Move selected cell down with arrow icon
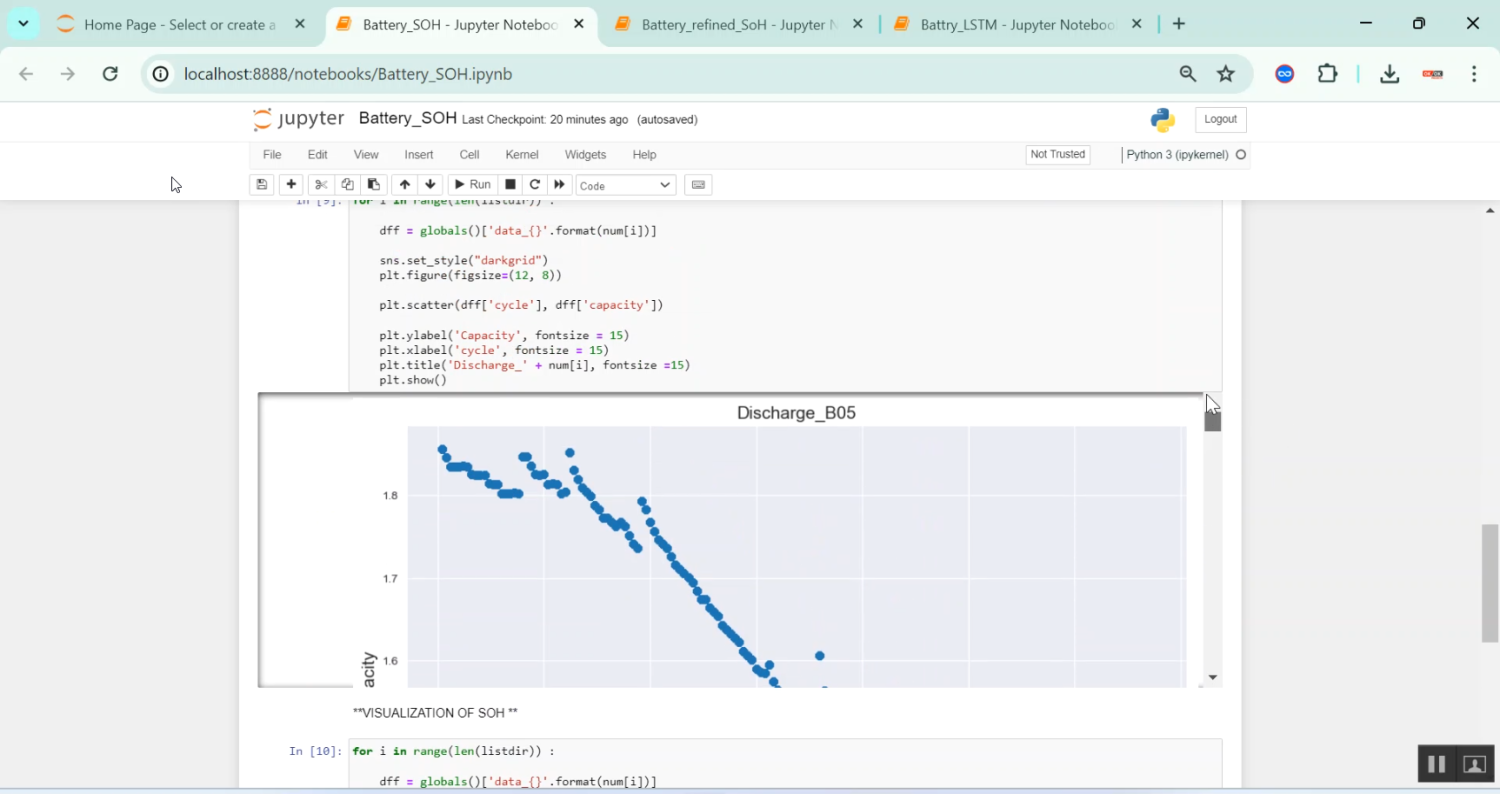This screenshot has height=794, width=1500. coord(431,185)
